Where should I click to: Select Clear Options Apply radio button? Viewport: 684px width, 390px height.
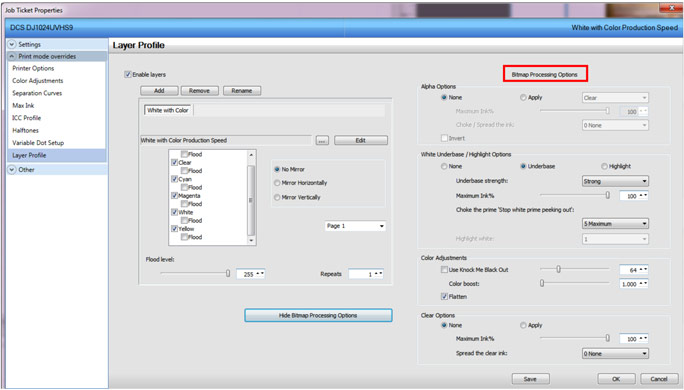(x=523, y=325)
